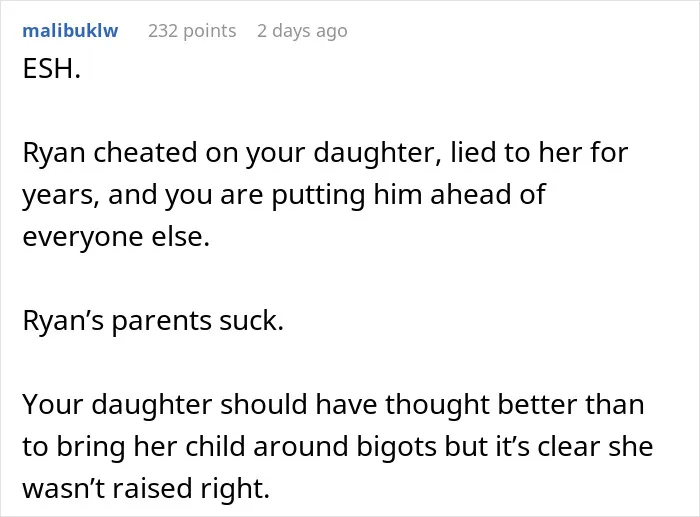Click the line starting years, and you
700x517 pixels.
click(284, 195)
